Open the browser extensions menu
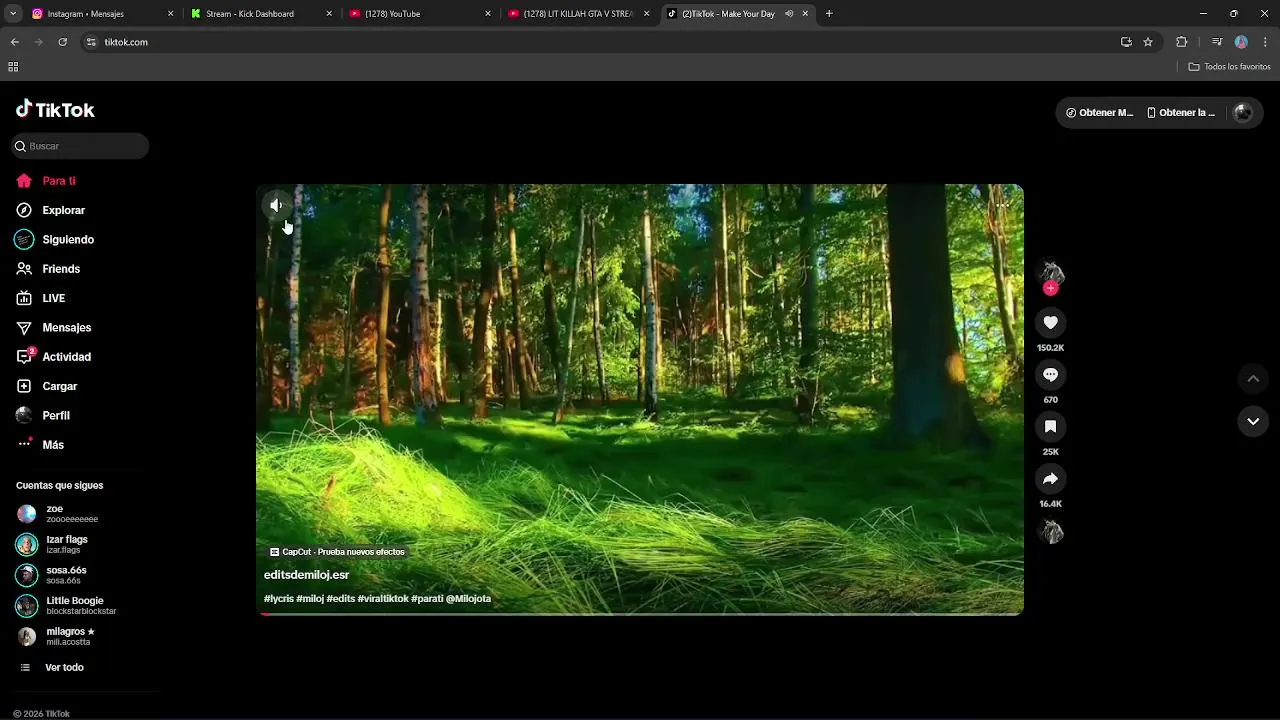The image size is (1280, 720). 1181,42
